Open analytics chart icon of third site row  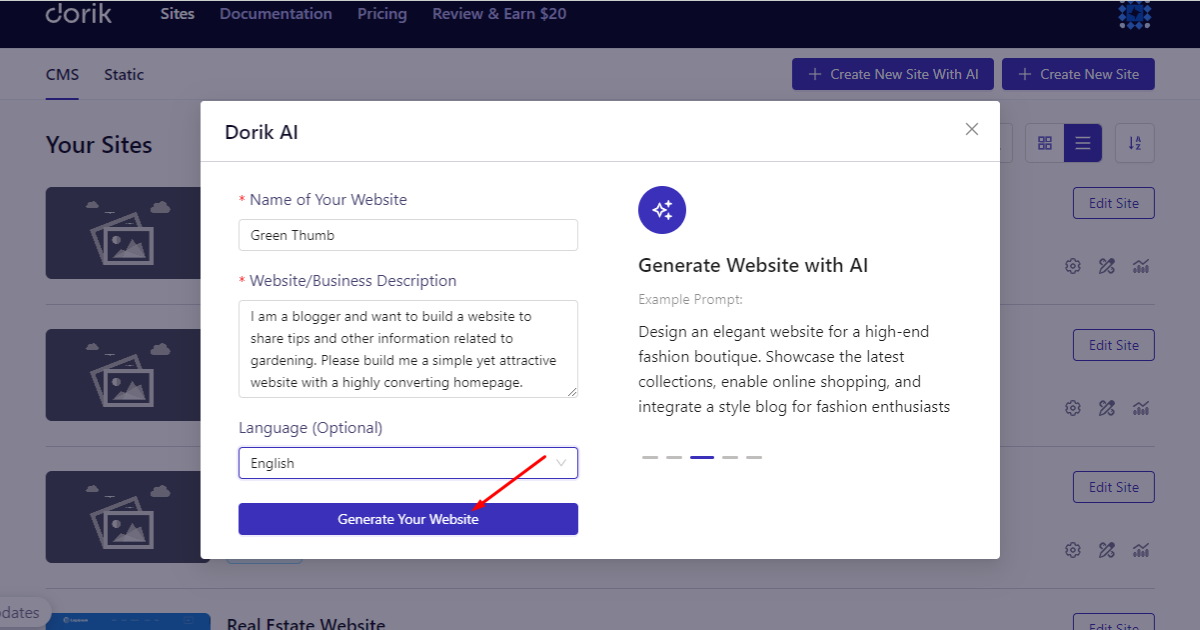(1140, 550)
